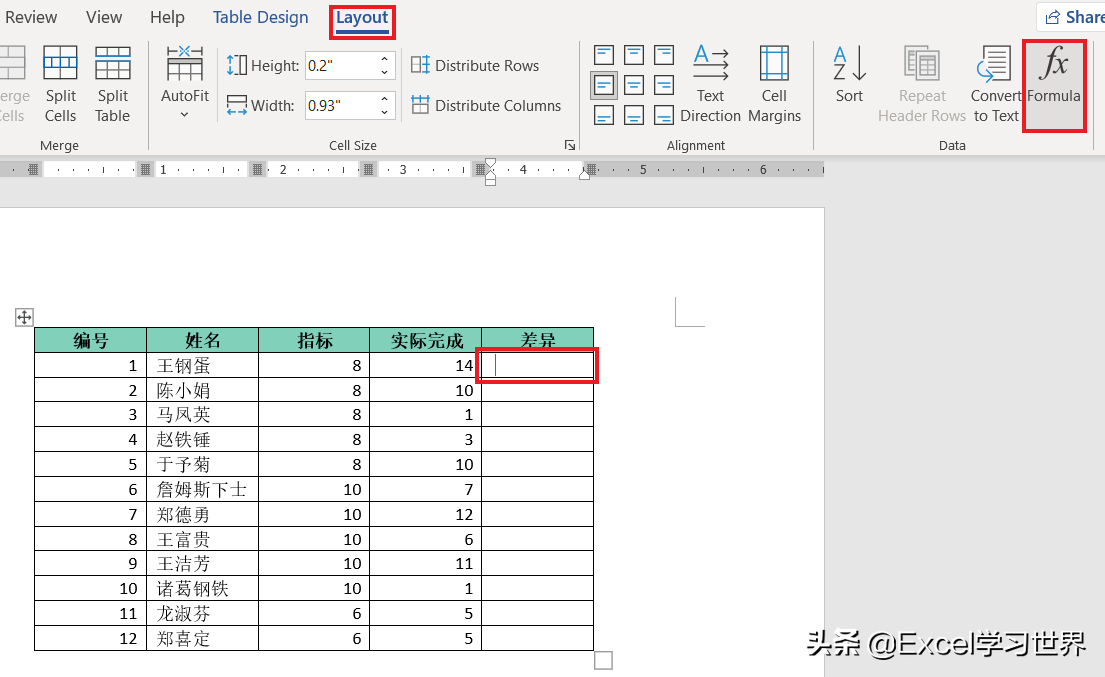Screen dimensions: 1105x677
Task: Expand the AutoFit dropdown
Action: [185, 115]
